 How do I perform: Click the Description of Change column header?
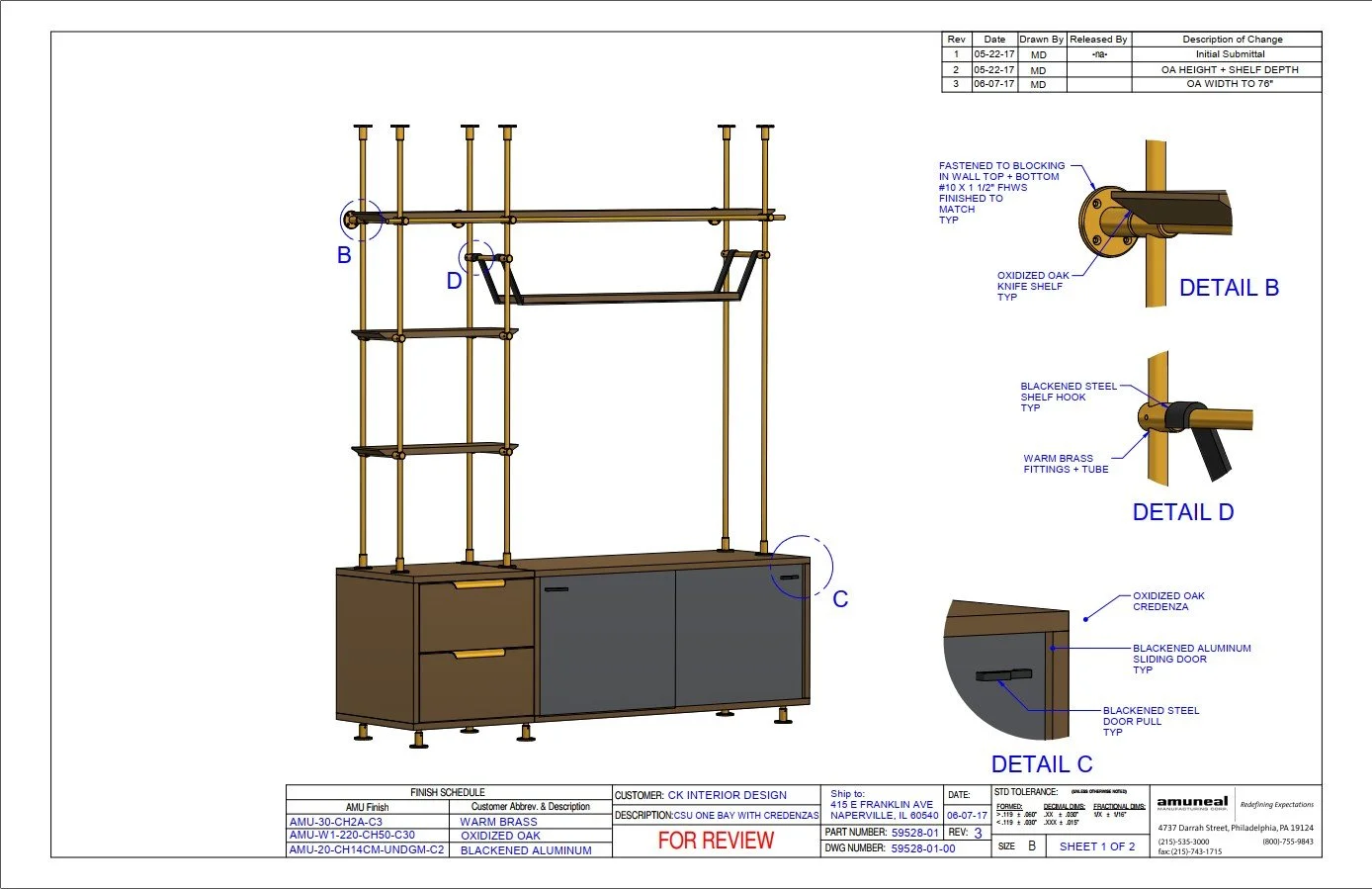tap(1233, 40)
